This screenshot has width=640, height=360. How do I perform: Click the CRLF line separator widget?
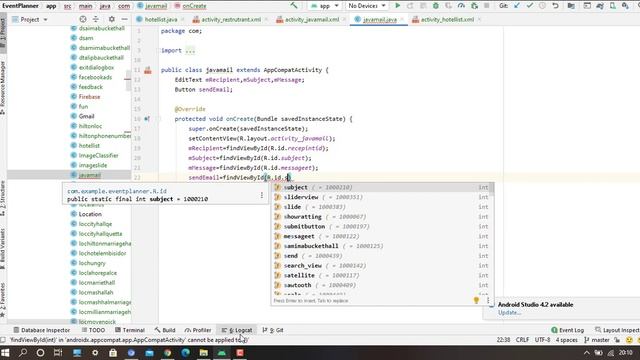coord(522,340)
